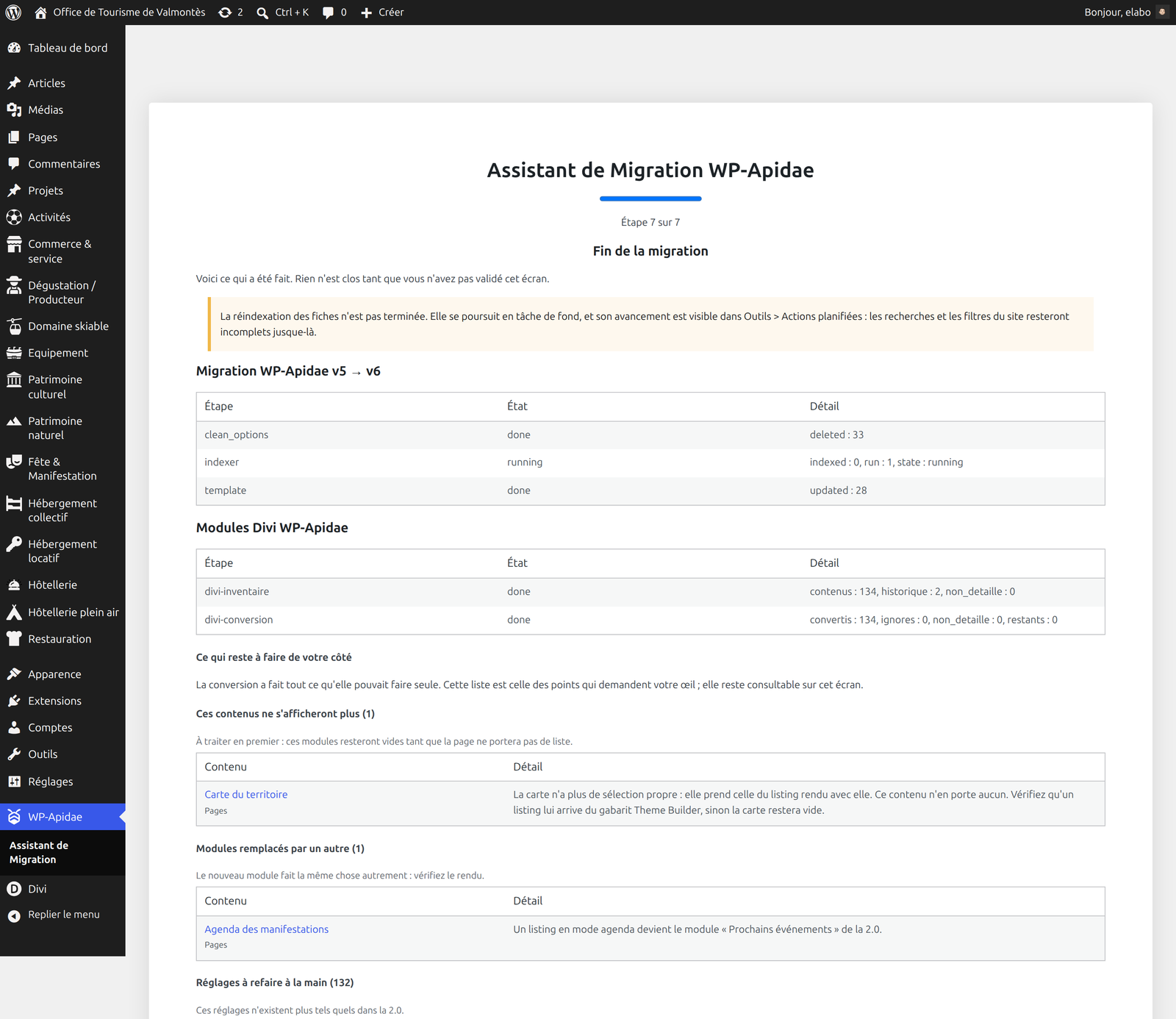
Task: Collapse the menu with the Replier arrow icon
Action: (14, 915)
